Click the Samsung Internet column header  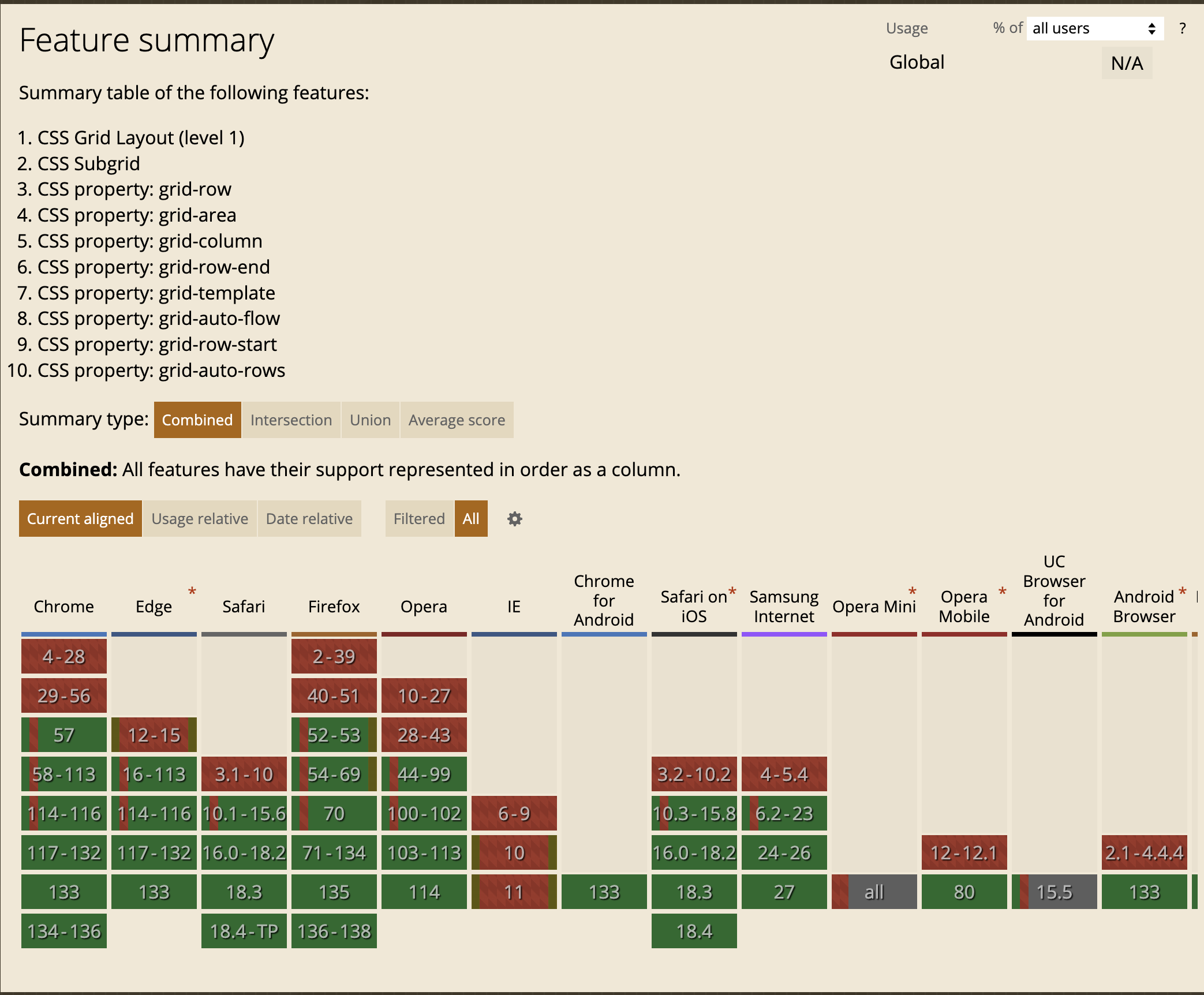coord(784,607)
